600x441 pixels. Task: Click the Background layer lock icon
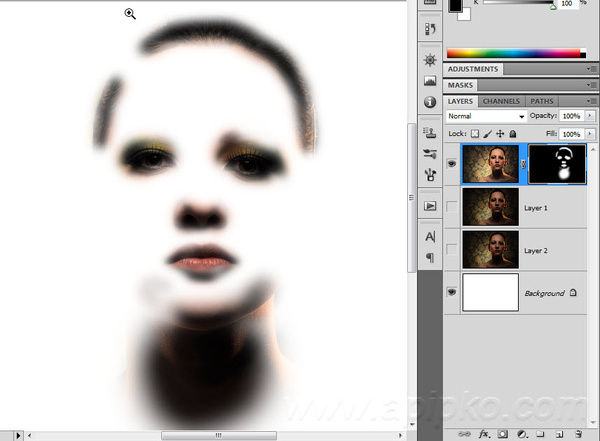573,293
